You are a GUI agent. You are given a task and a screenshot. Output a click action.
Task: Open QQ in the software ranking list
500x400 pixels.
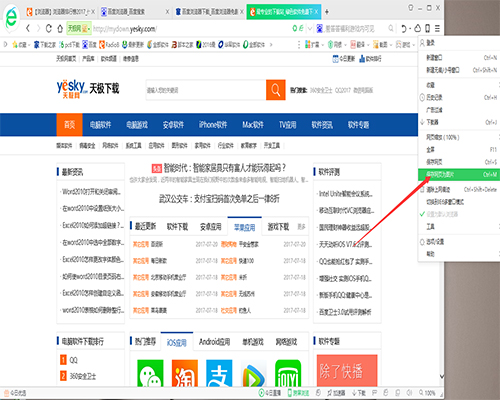click(x=74, y=360)
